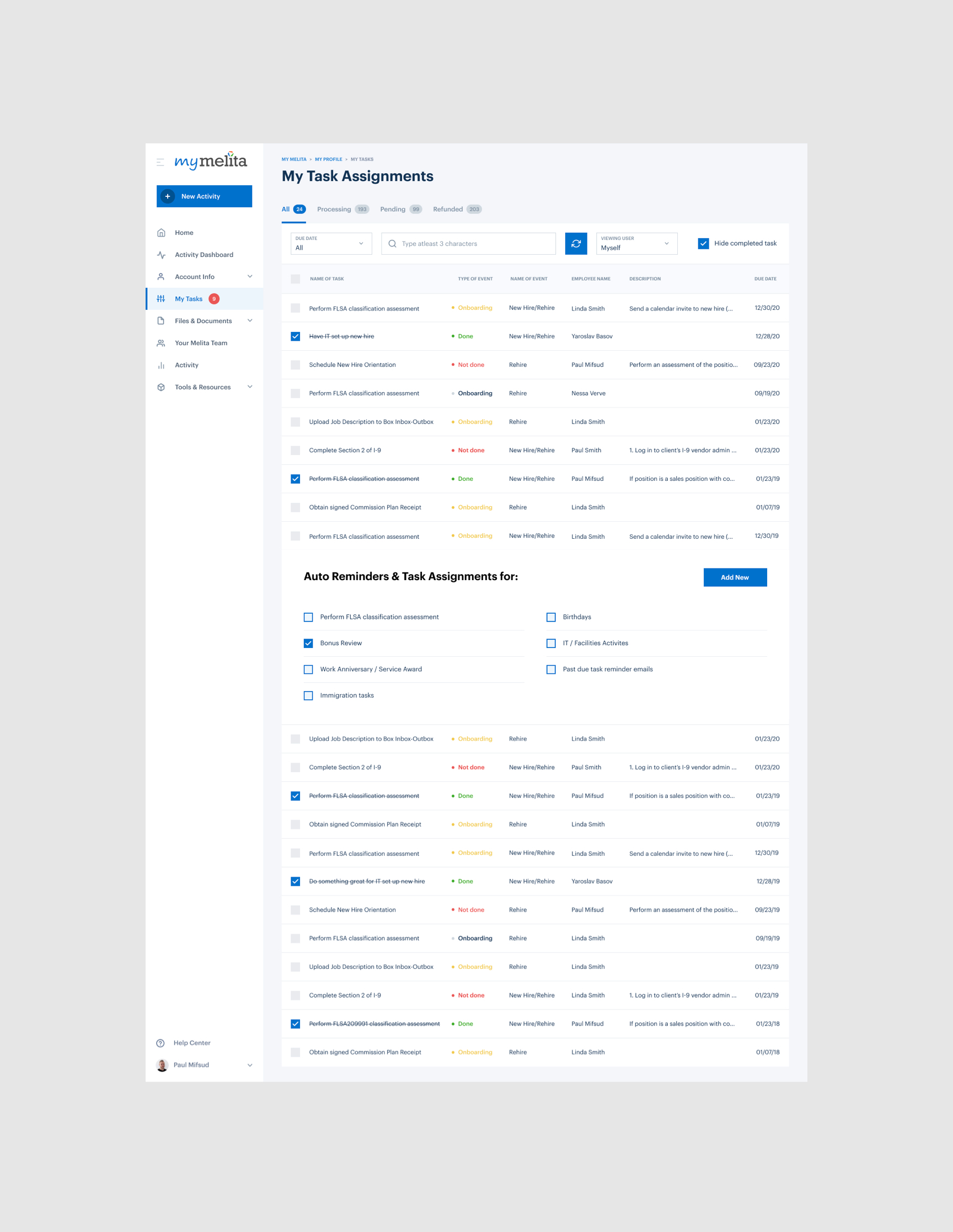Click the blue refresh button

pyautogui.click(x=576, y=244)
